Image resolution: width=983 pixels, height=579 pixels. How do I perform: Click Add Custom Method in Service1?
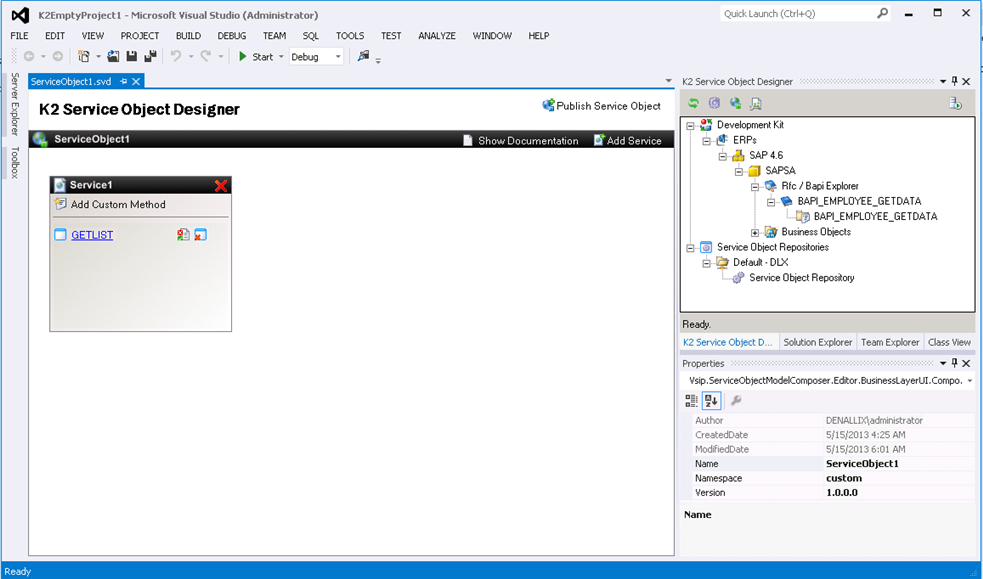point(110,204)
